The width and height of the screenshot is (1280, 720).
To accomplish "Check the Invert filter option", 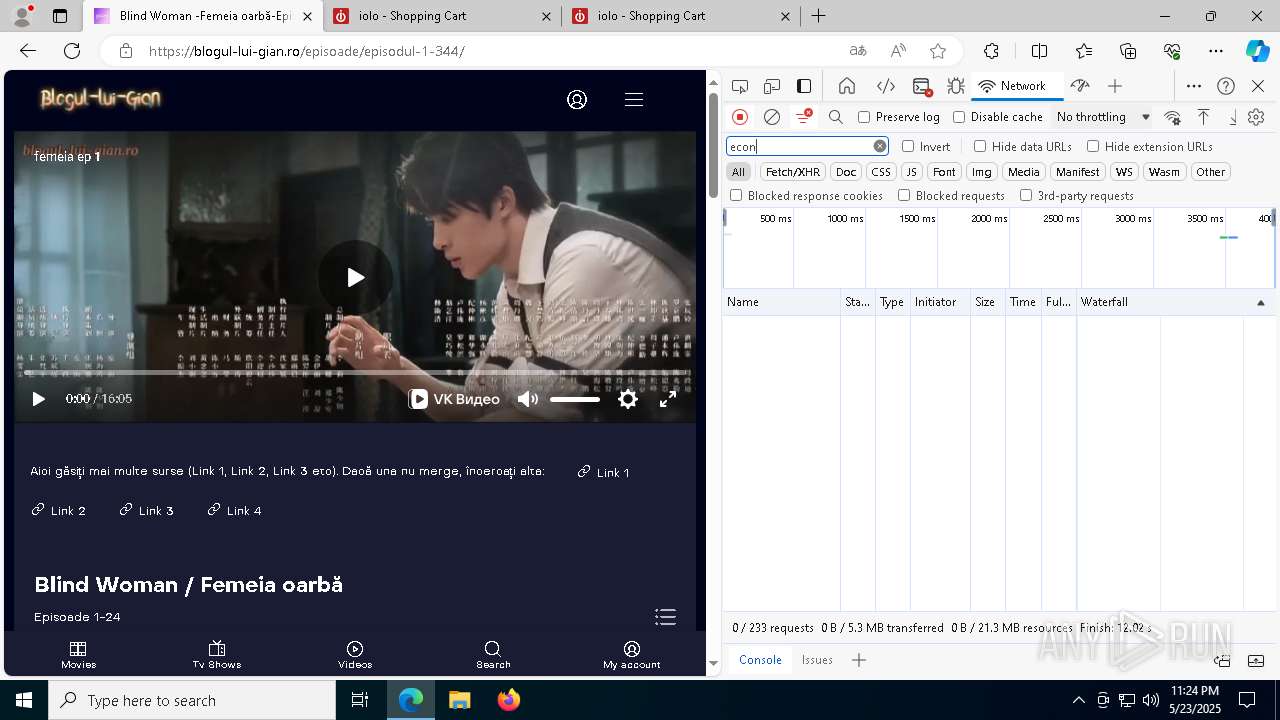I will (x=908, y=146).
